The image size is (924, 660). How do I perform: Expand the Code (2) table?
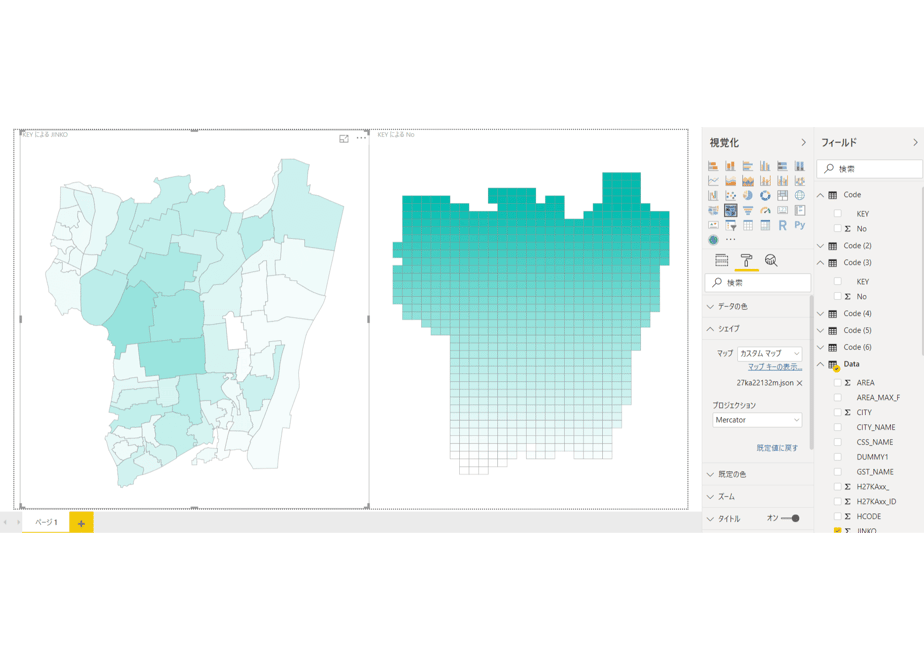[820, 246]
